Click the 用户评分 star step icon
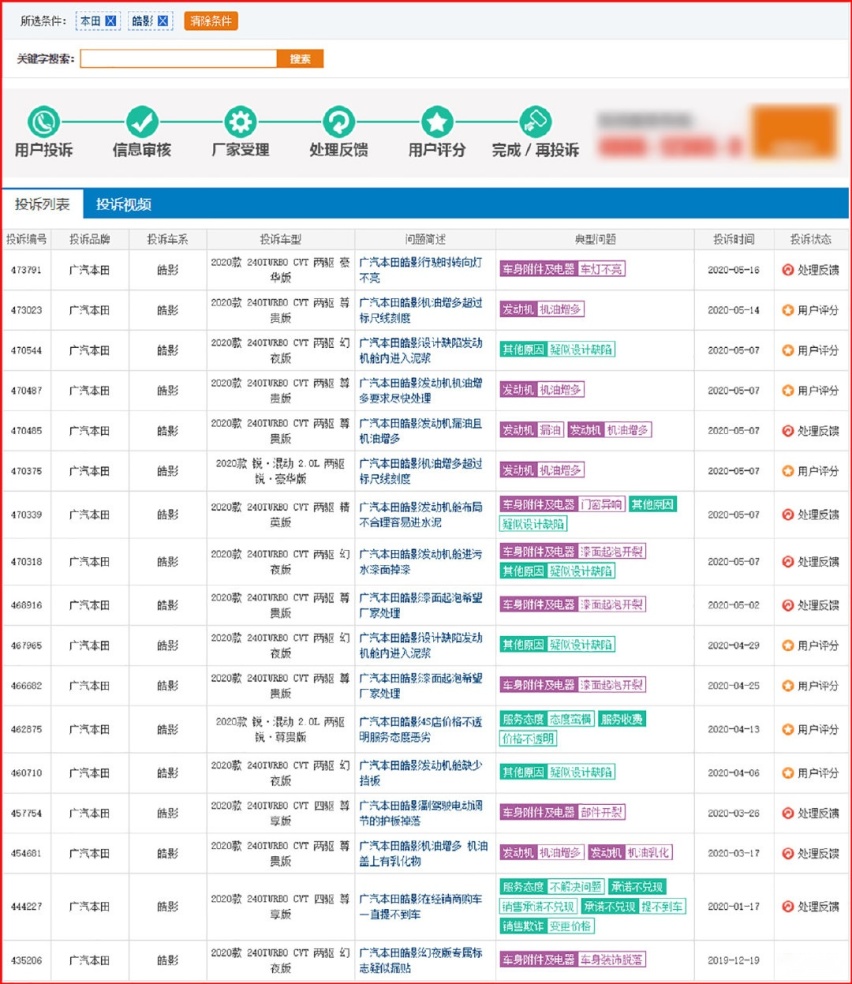This screenshot has height=984, width=852. coord(437,122)
